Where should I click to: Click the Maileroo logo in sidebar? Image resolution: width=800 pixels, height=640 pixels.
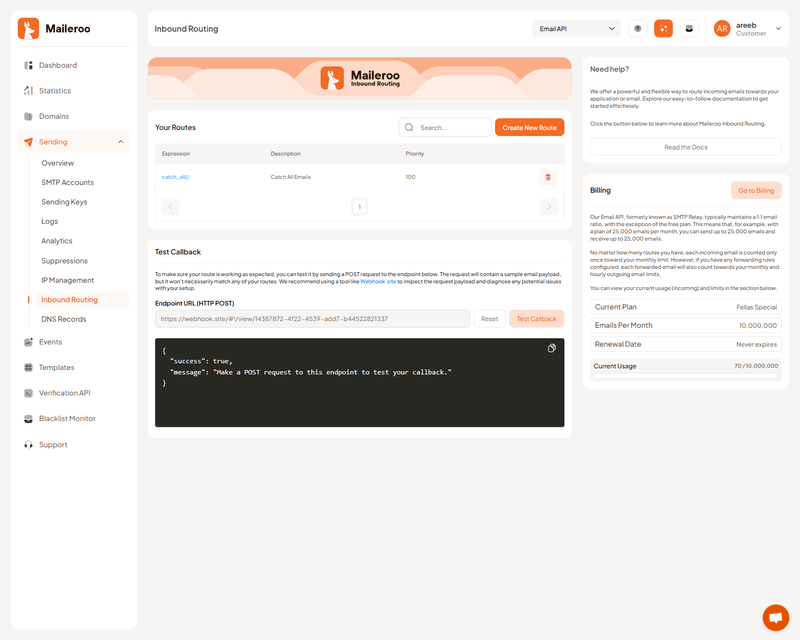[x=55, y=29]
